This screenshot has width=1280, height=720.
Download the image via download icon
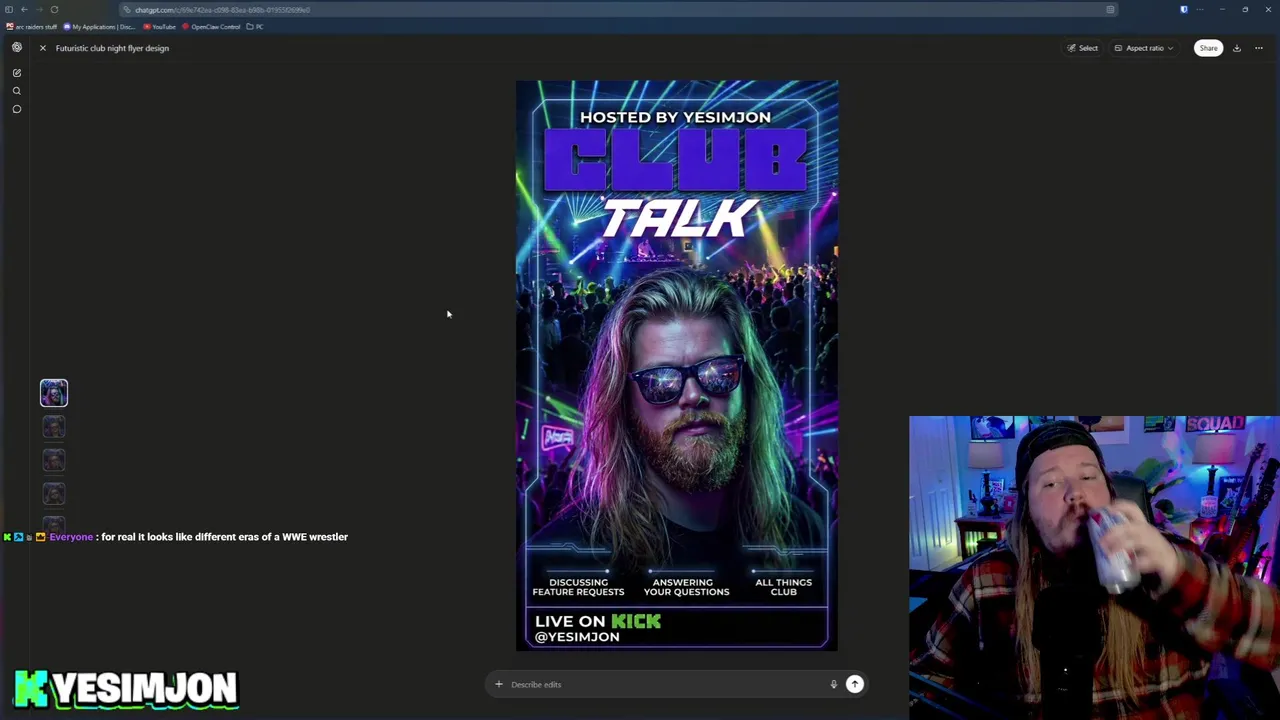1237,48
